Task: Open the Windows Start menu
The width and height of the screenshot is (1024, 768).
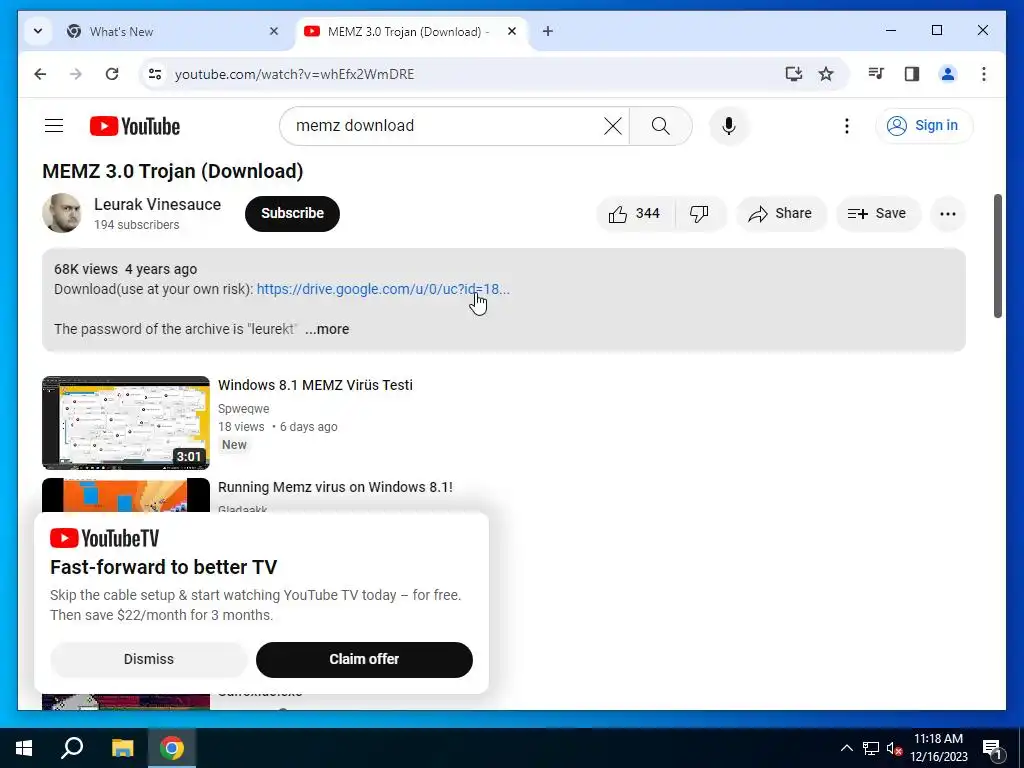Action: click(24, 748)
